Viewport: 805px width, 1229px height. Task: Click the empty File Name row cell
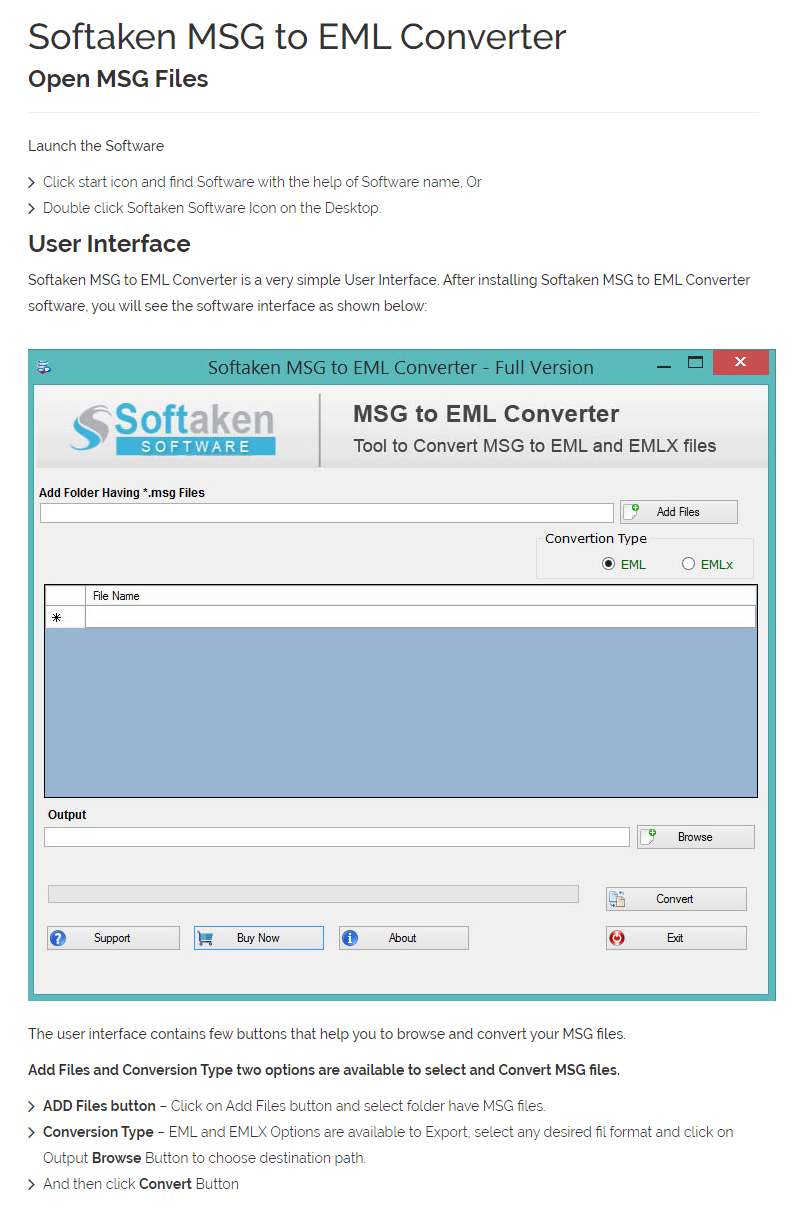[x=420, y=617]
